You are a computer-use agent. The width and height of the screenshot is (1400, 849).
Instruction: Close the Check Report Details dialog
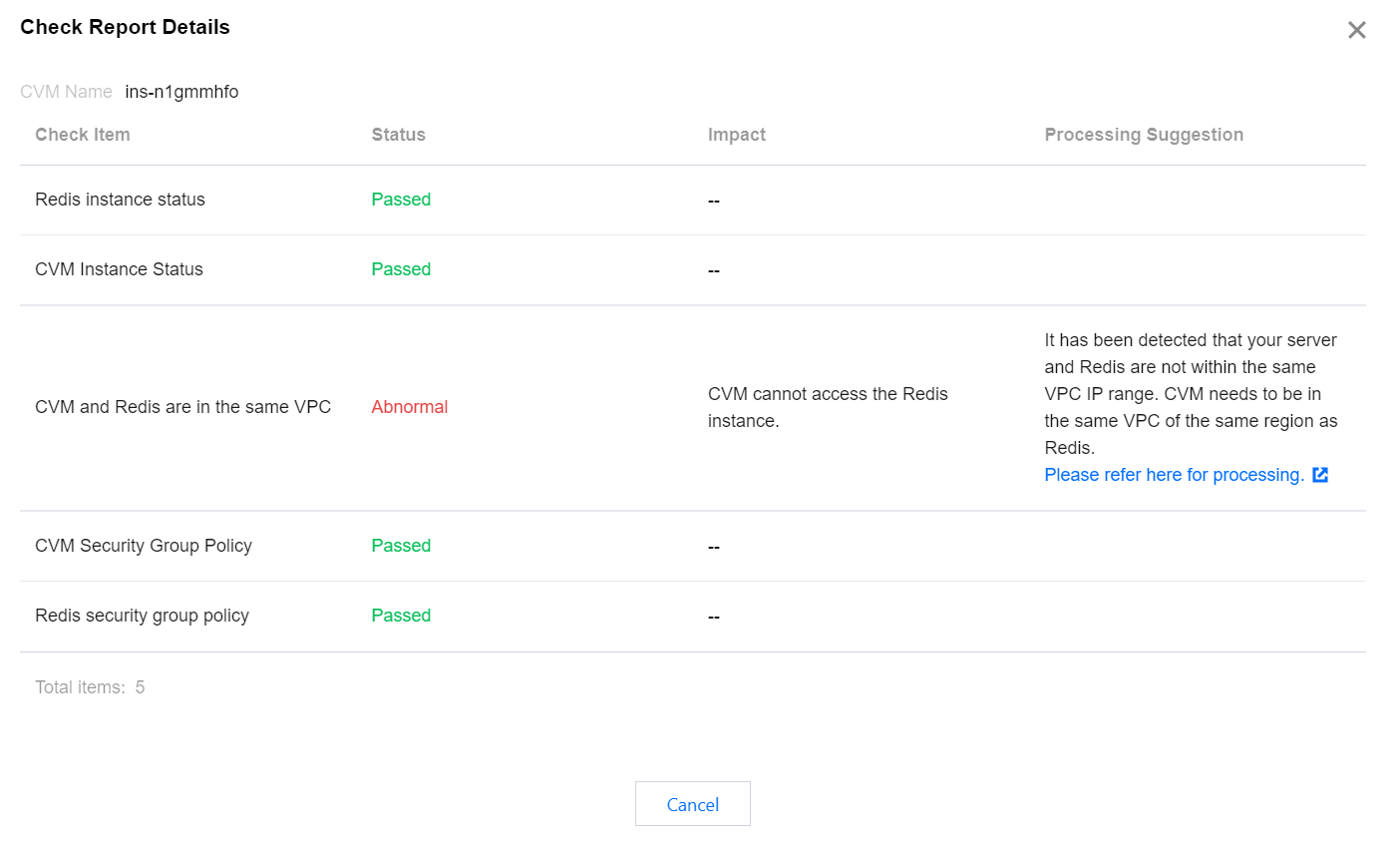(1356, 30)
